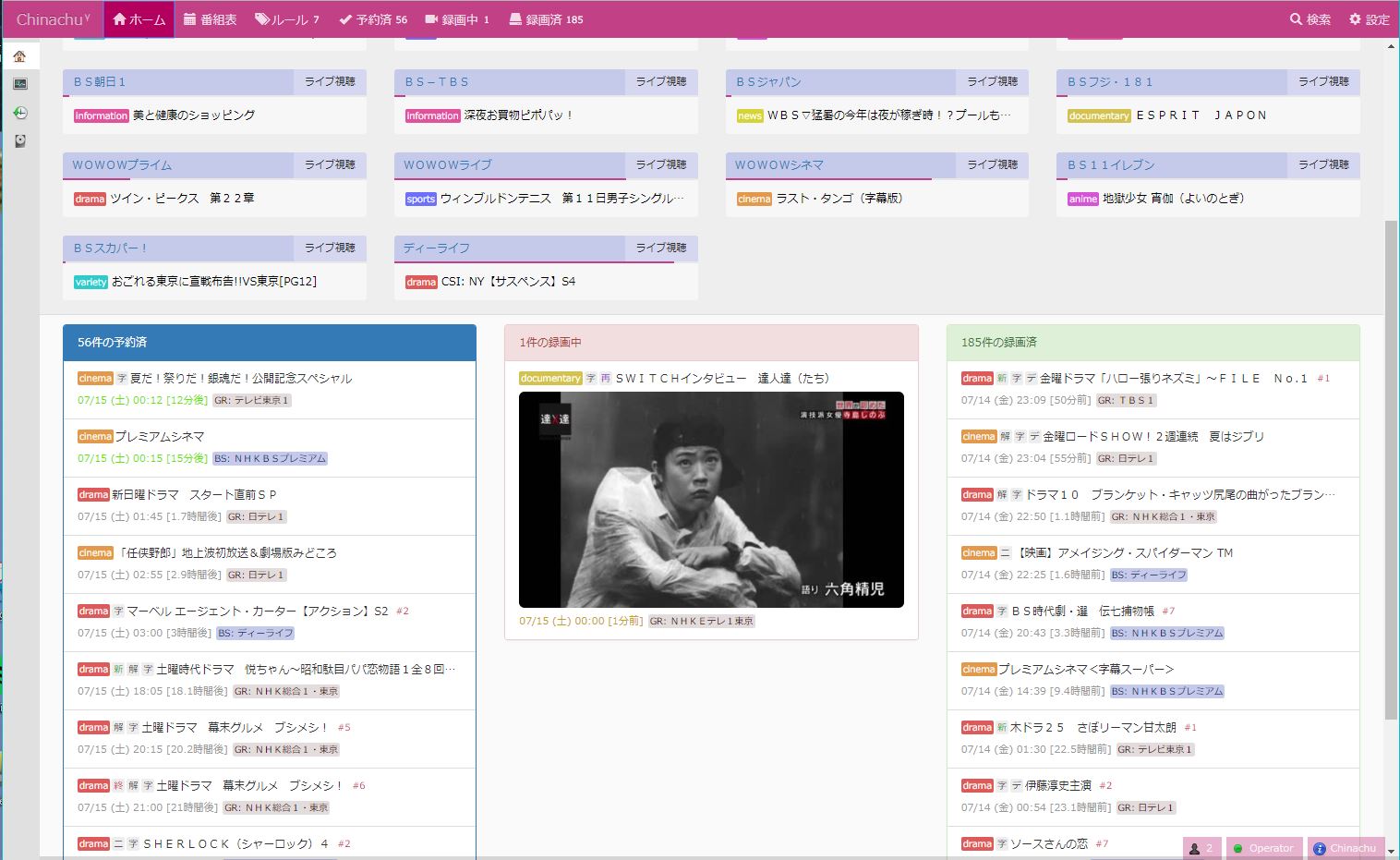This screenshot has width=1400, height=860.
Task: Open program ウィンブルドンテニス on WOWOWライブ
Action: tap(562, 199)
